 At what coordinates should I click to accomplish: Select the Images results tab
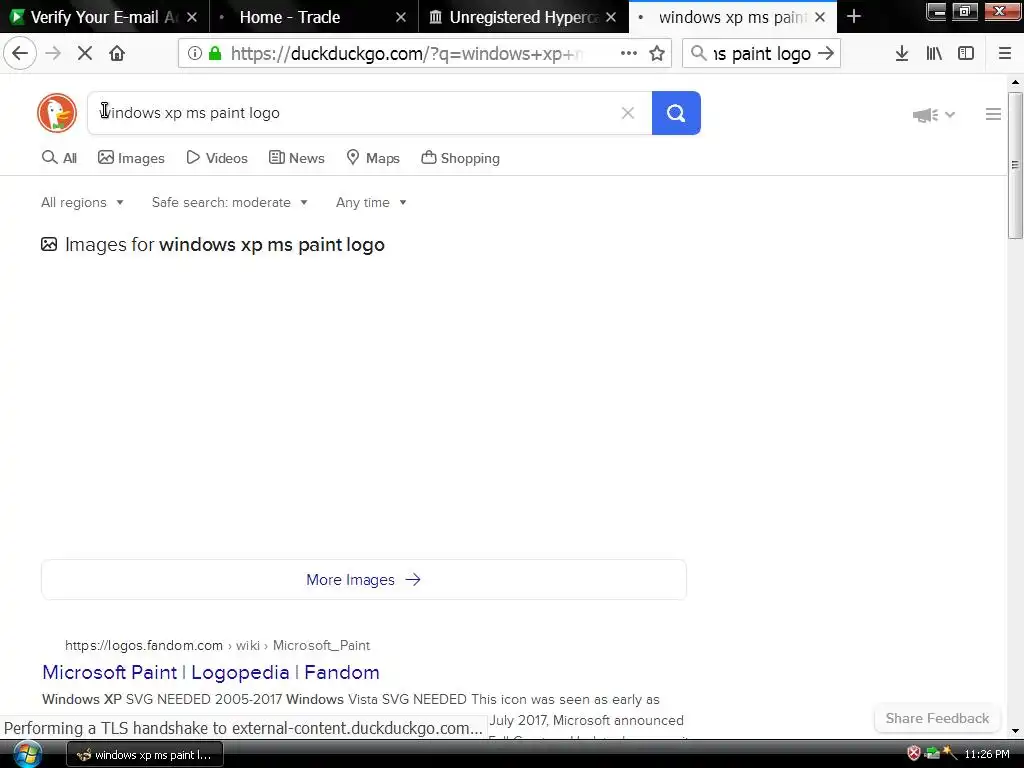(x=131, y=158)
